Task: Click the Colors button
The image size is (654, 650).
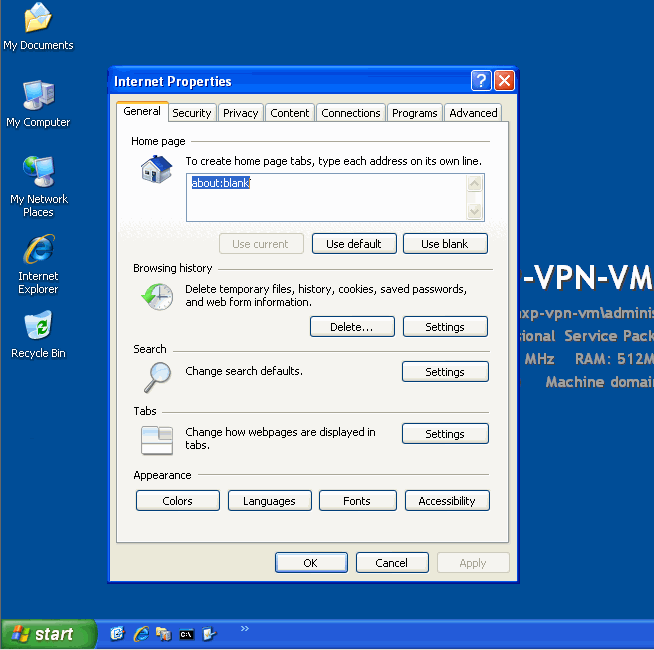Action: tap(178, 501)
